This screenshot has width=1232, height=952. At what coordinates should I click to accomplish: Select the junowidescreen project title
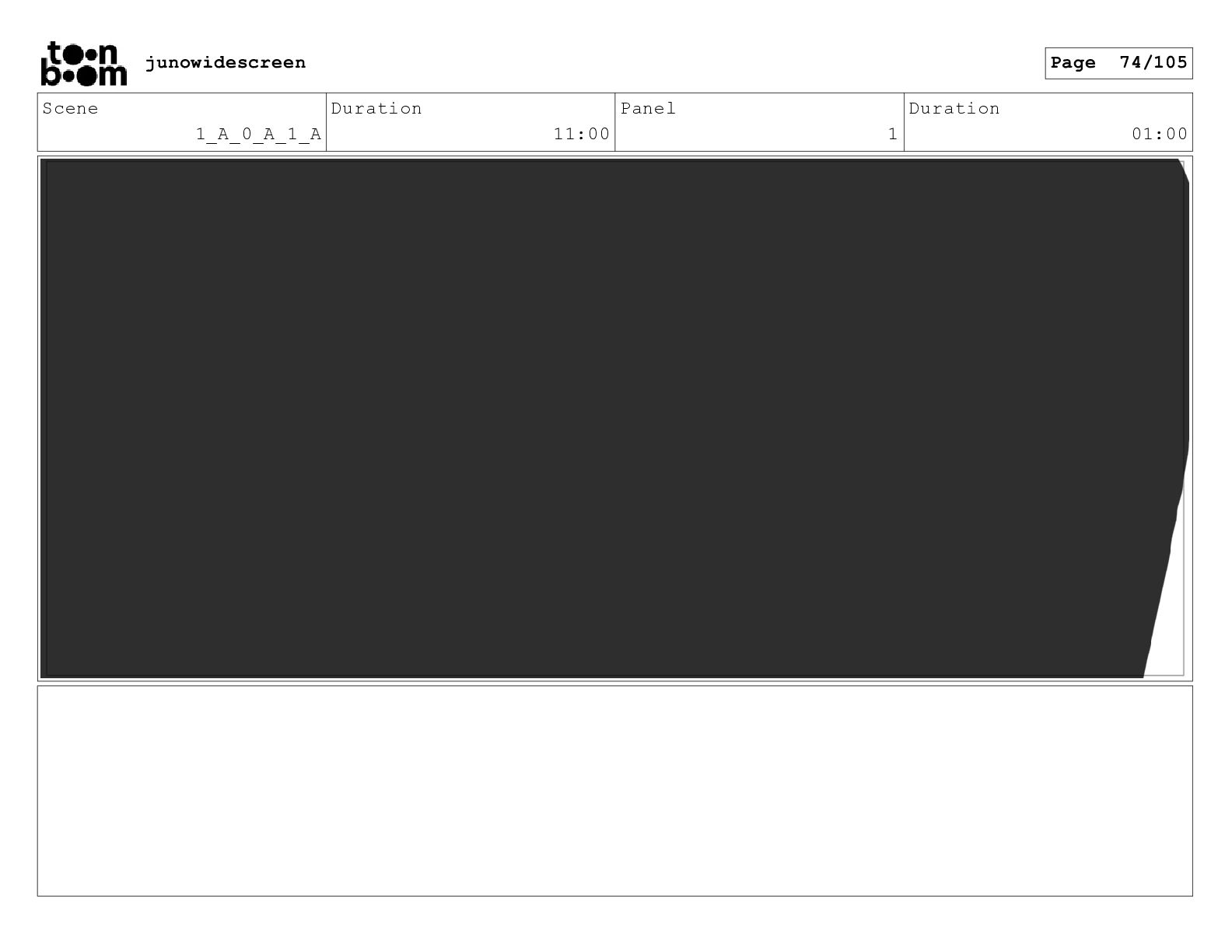(226, 62)
